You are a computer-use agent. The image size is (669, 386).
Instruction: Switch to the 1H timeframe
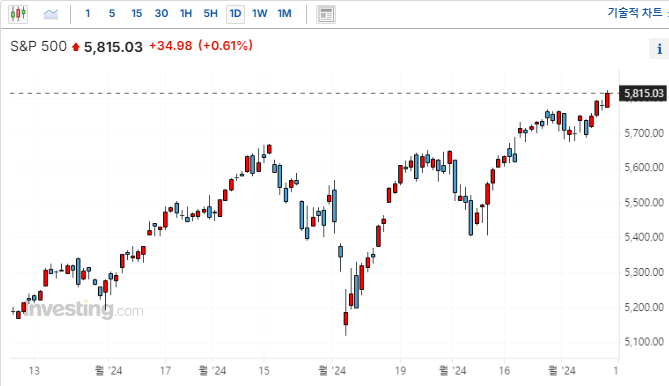[x=186, y=14]
